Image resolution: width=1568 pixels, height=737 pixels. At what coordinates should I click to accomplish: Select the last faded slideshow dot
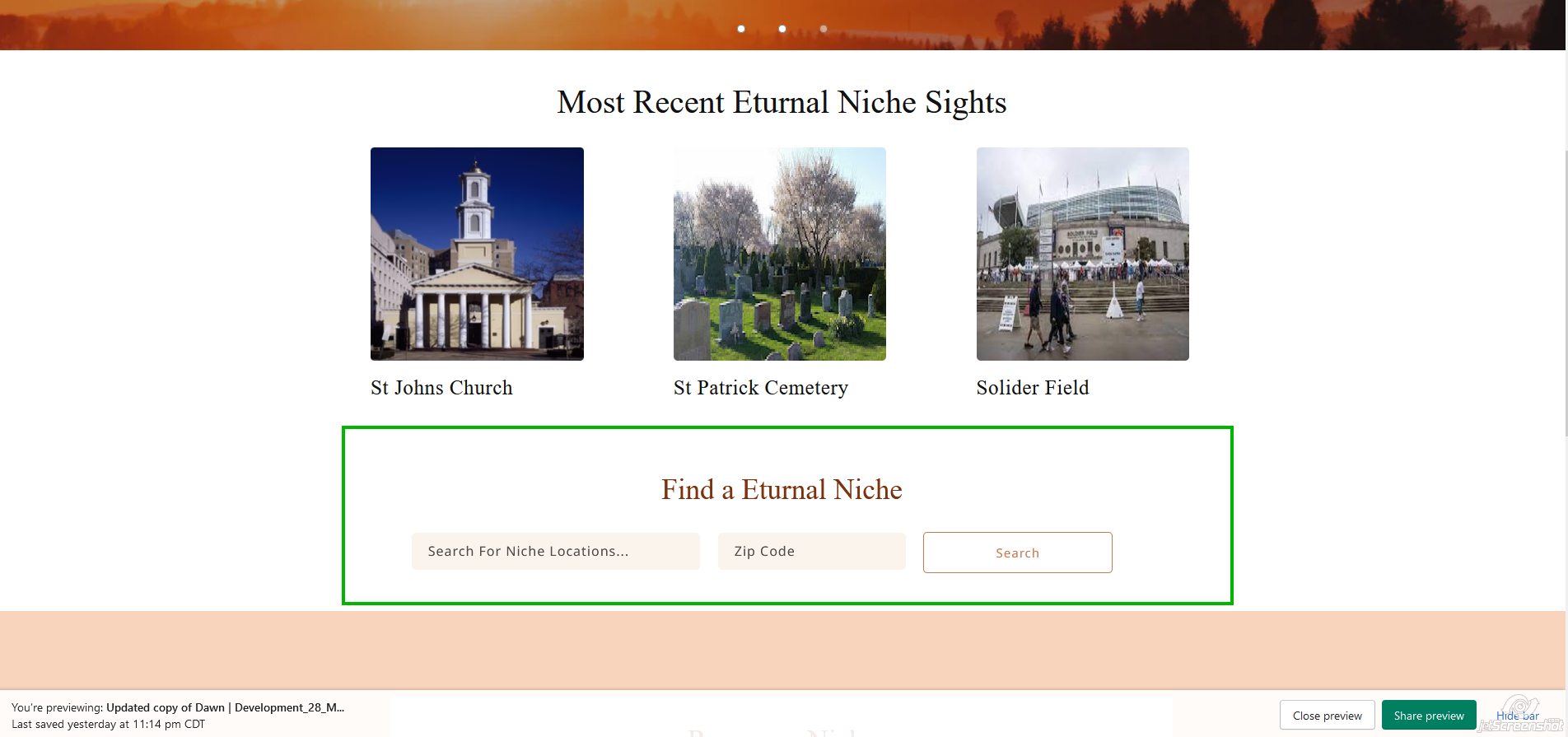[x=824, y=29]
